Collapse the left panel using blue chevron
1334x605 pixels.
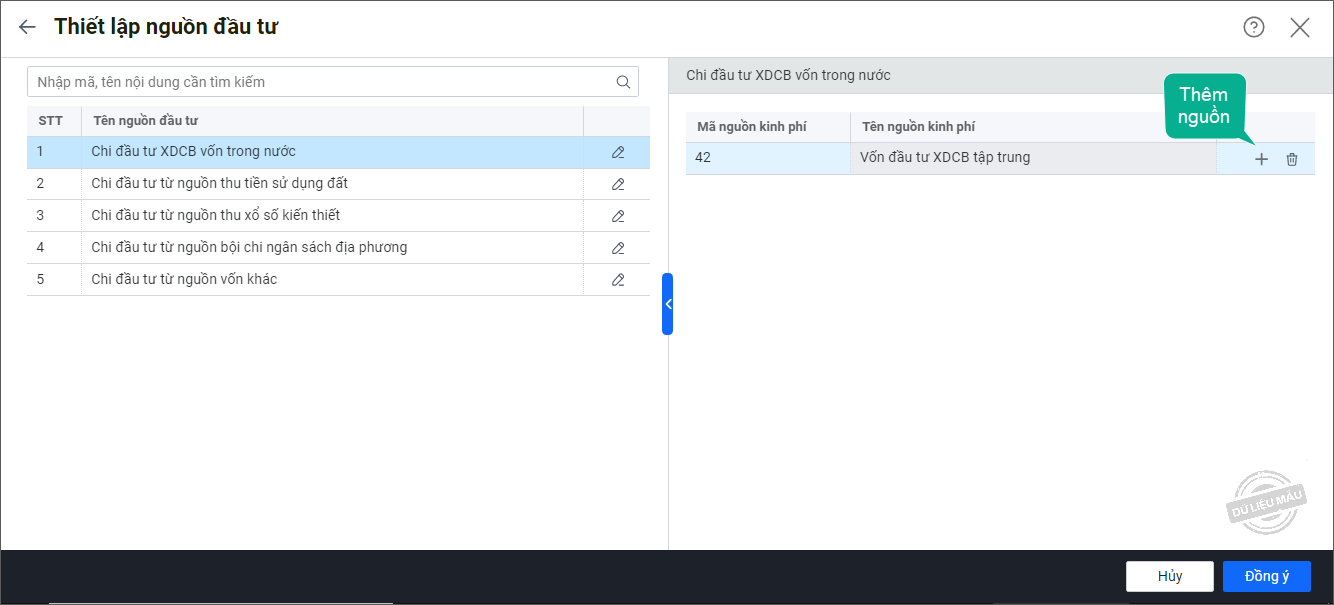coord(667,304)
